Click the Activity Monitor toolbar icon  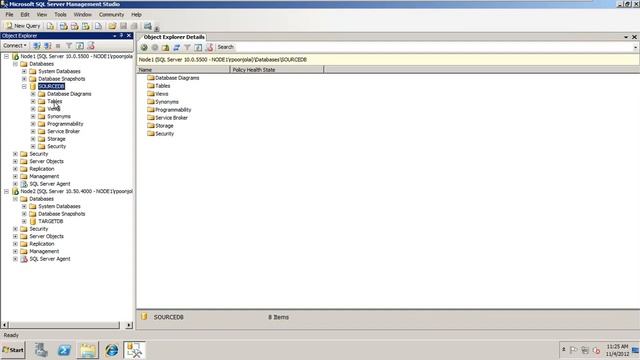tap(147, 26)
